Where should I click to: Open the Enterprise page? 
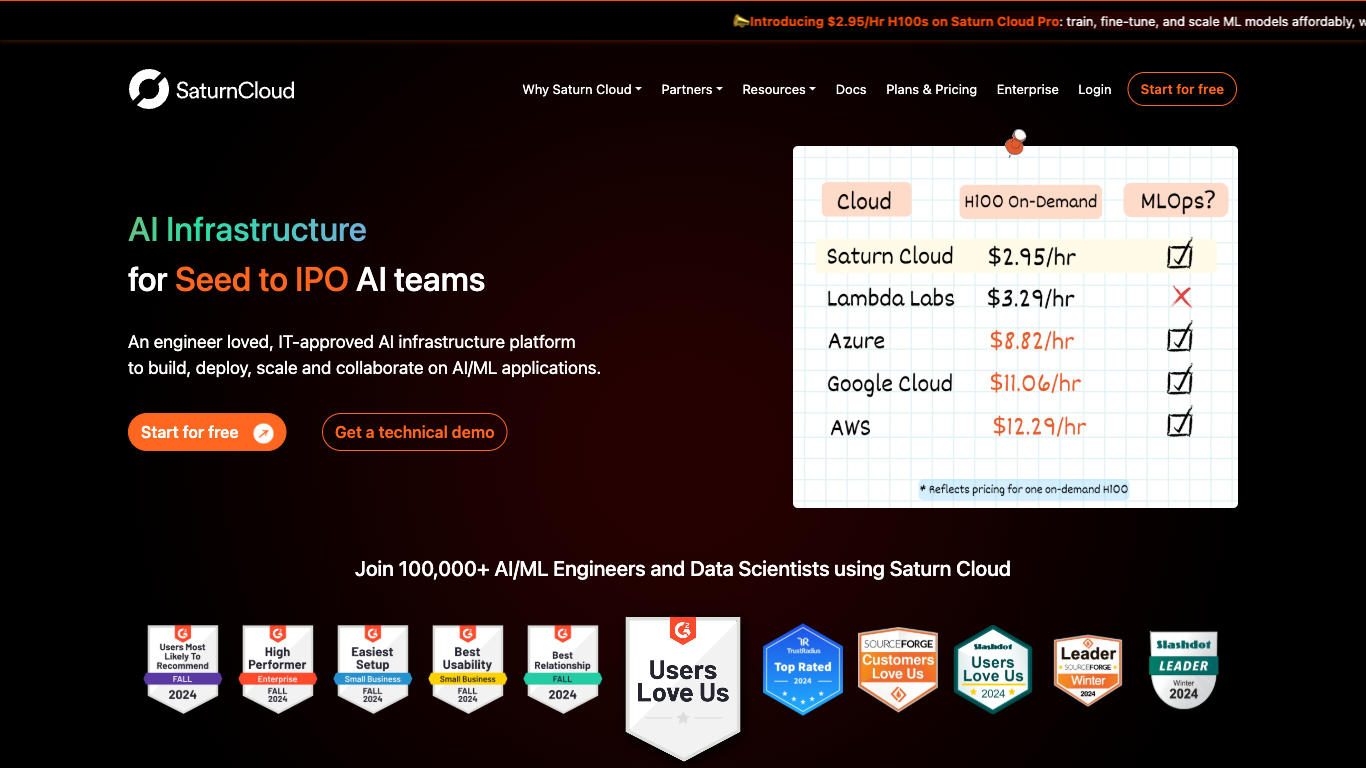pos(1027,90)
